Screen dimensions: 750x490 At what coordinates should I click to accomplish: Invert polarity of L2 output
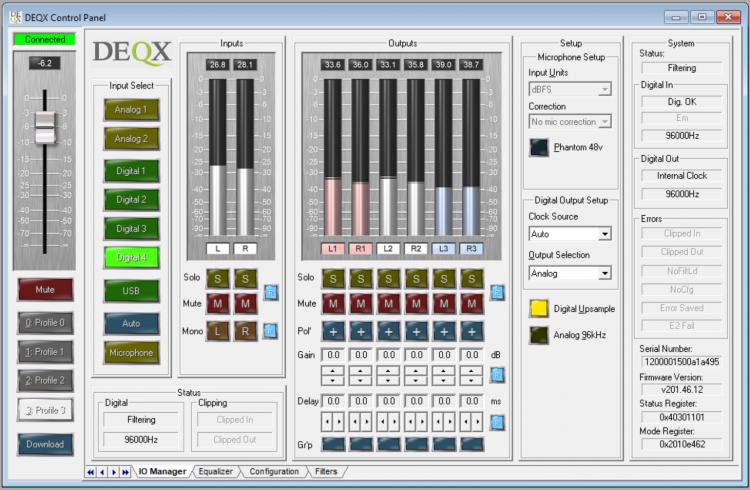(x=388, y=332)
